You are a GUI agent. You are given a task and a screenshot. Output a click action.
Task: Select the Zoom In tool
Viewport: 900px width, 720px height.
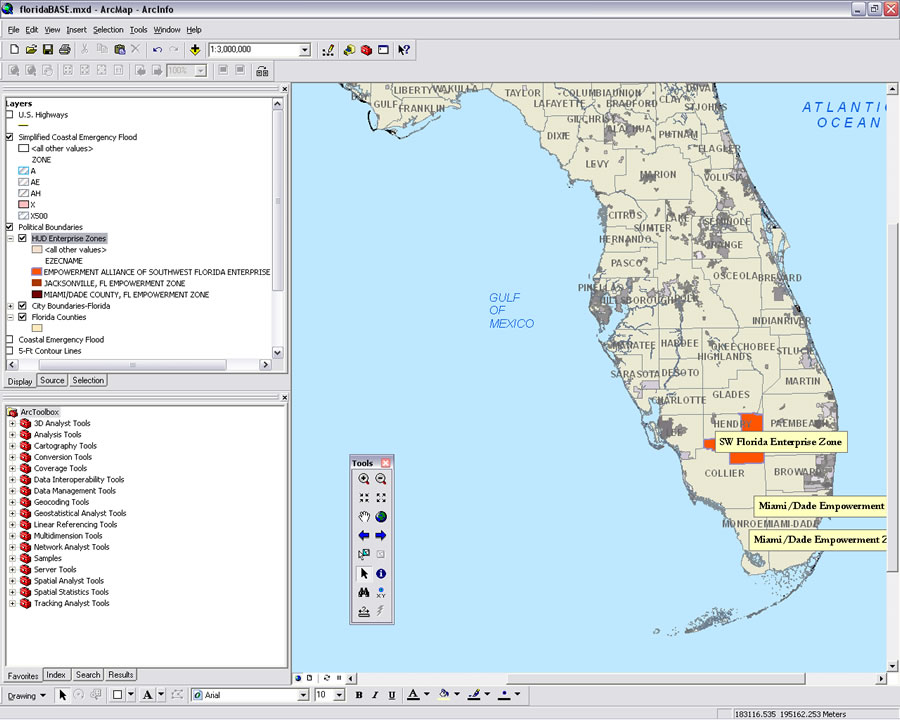pyautogui.click(x=364, y=479)
